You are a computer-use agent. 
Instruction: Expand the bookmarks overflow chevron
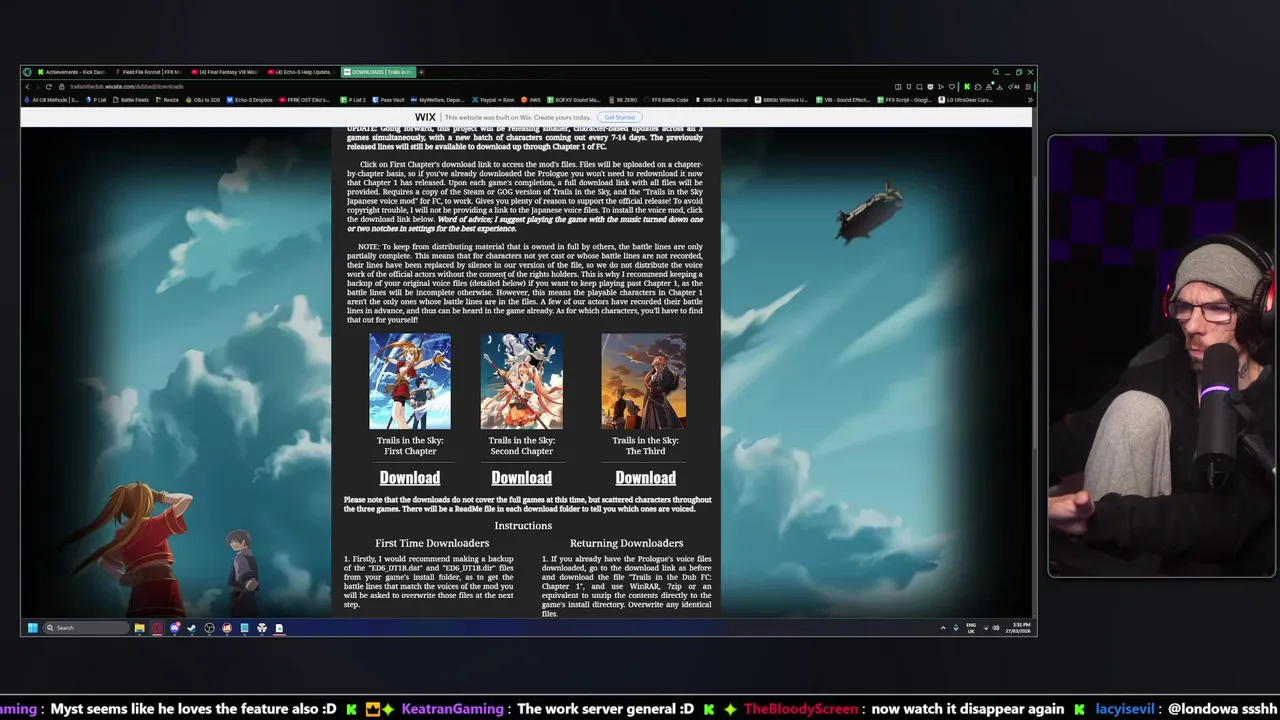coord(1030,100)
